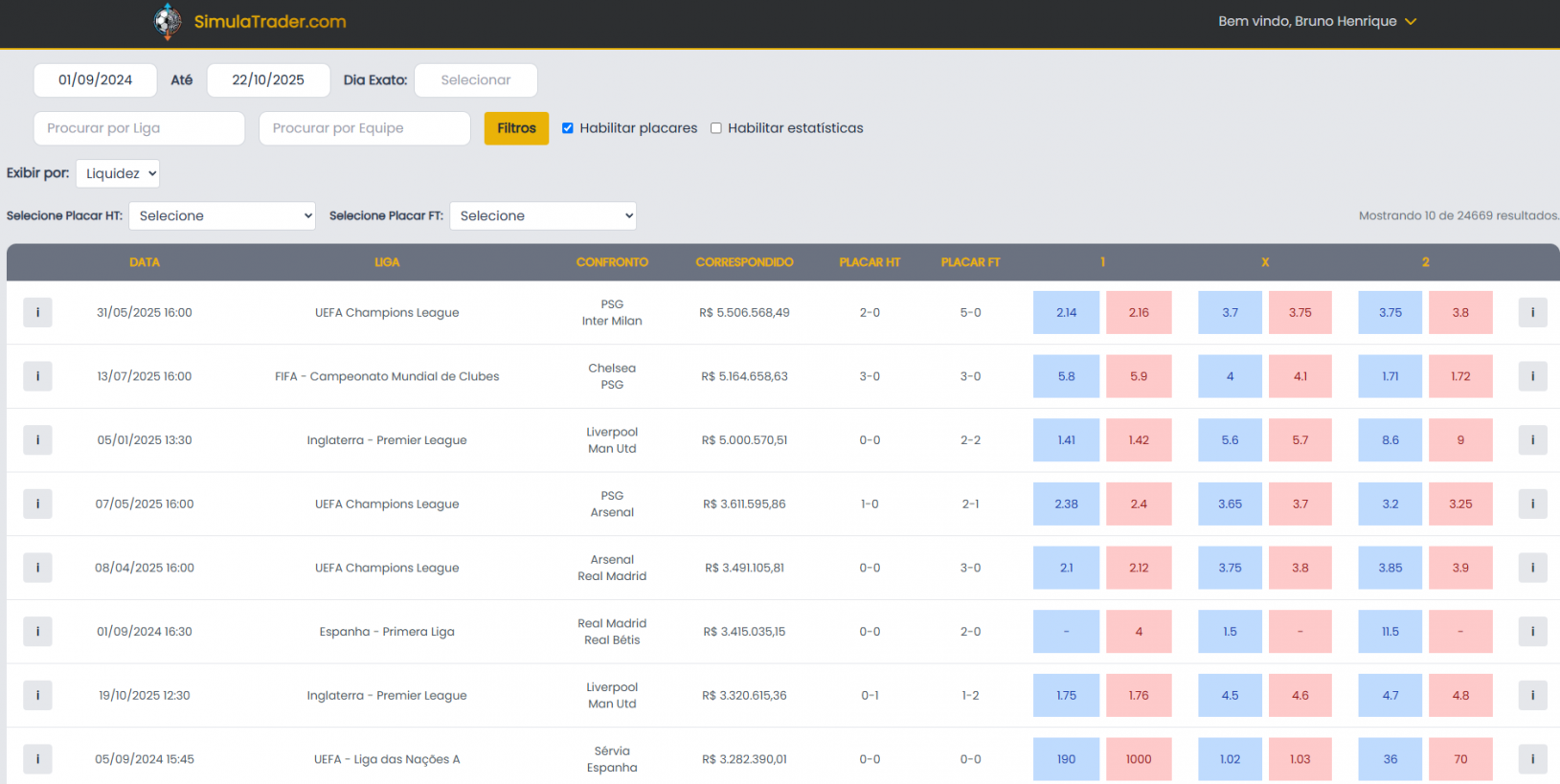Open right info icon for Arsenal vs Real Madrid
Screen dimensions: 1560x784
pyautogui.click(x=1532, y=568)
